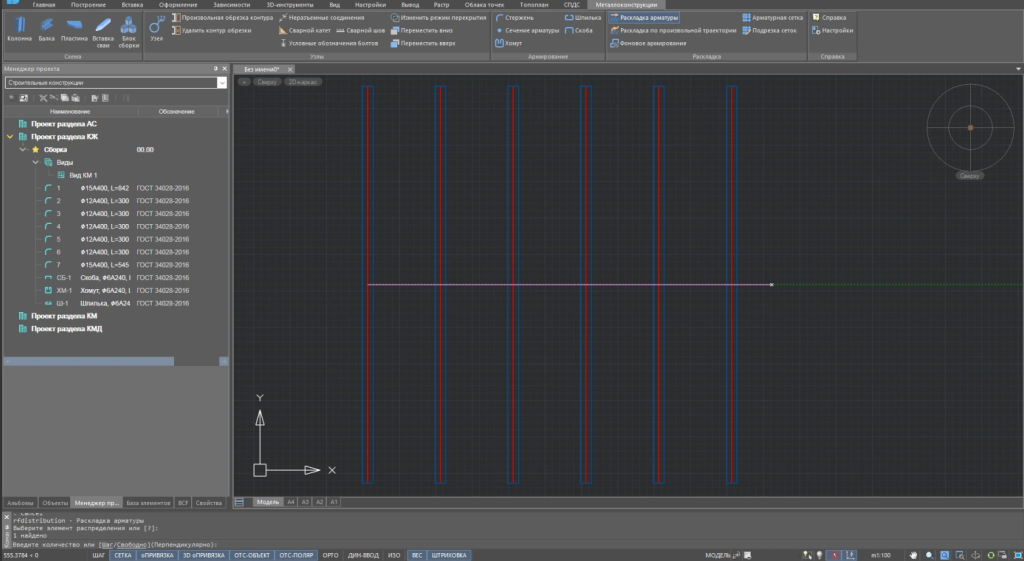Click the Раскладка арматуры button
The height and width of the screenshot is (561, 1024).
(x=643, y=18)
